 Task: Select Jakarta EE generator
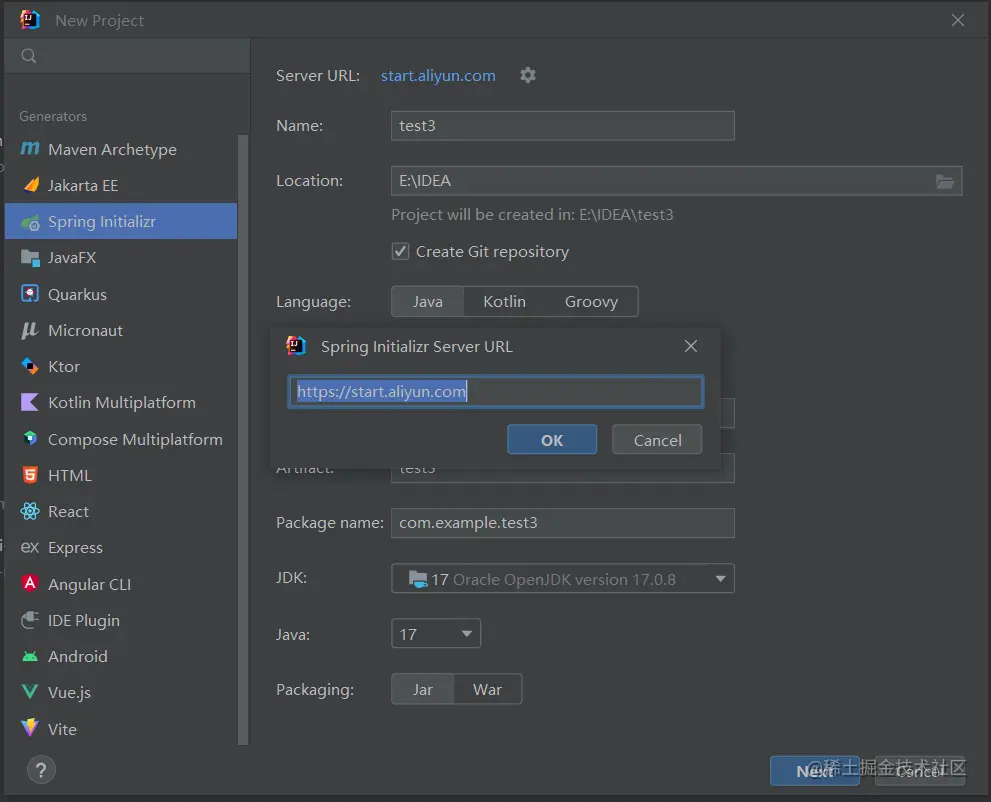click(121, 185)
